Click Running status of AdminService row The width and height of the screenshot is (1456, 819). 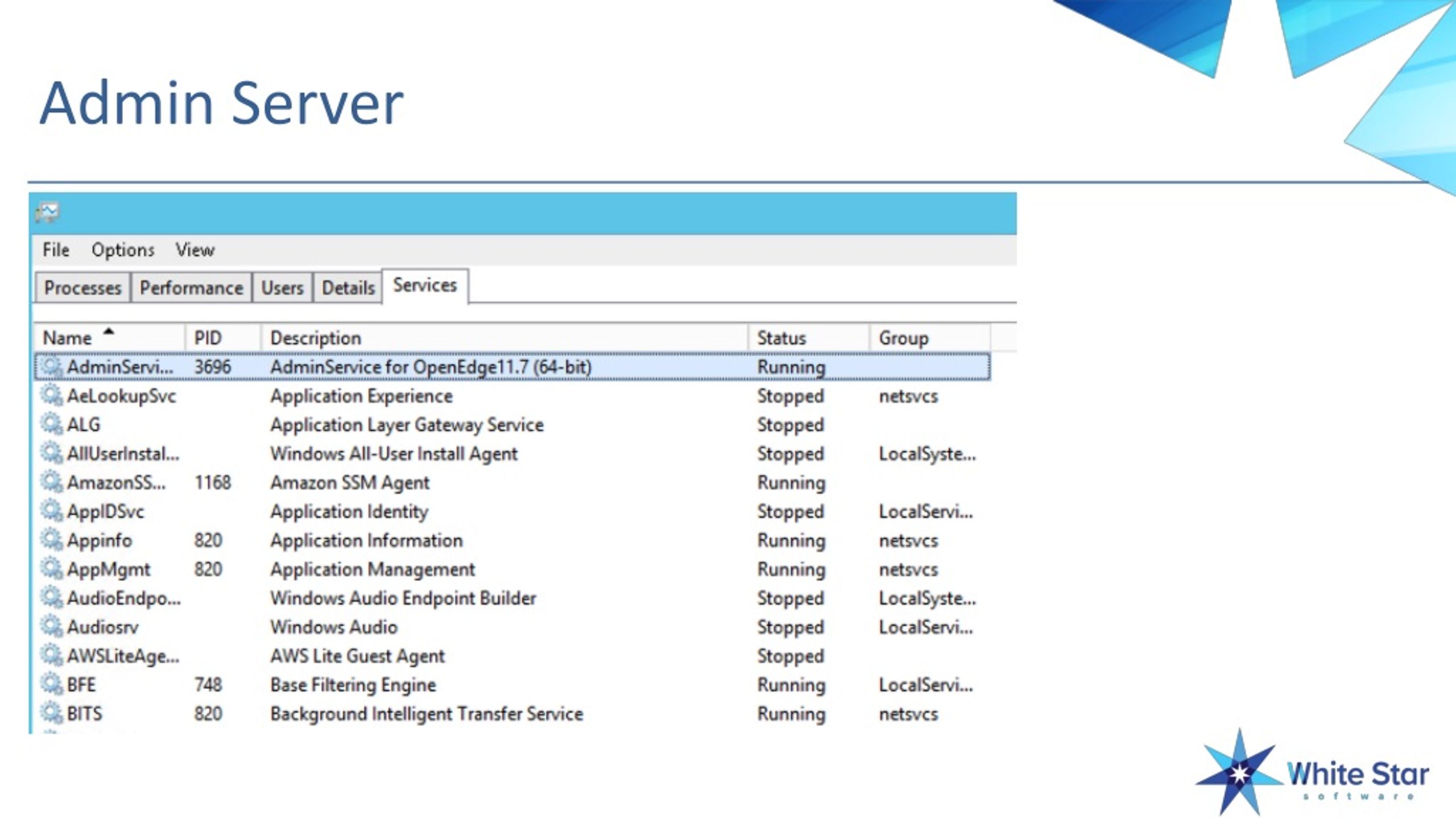(791, 367)
